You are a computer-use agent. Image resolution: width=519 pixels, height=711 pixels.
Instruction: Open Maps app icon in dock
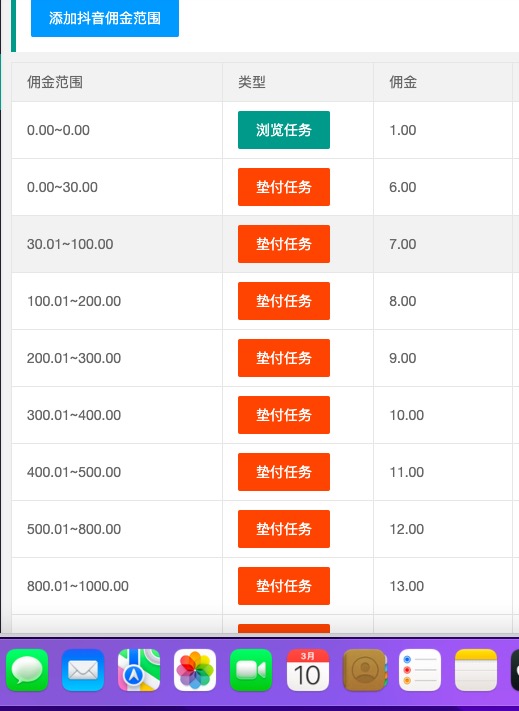point(139,670)
